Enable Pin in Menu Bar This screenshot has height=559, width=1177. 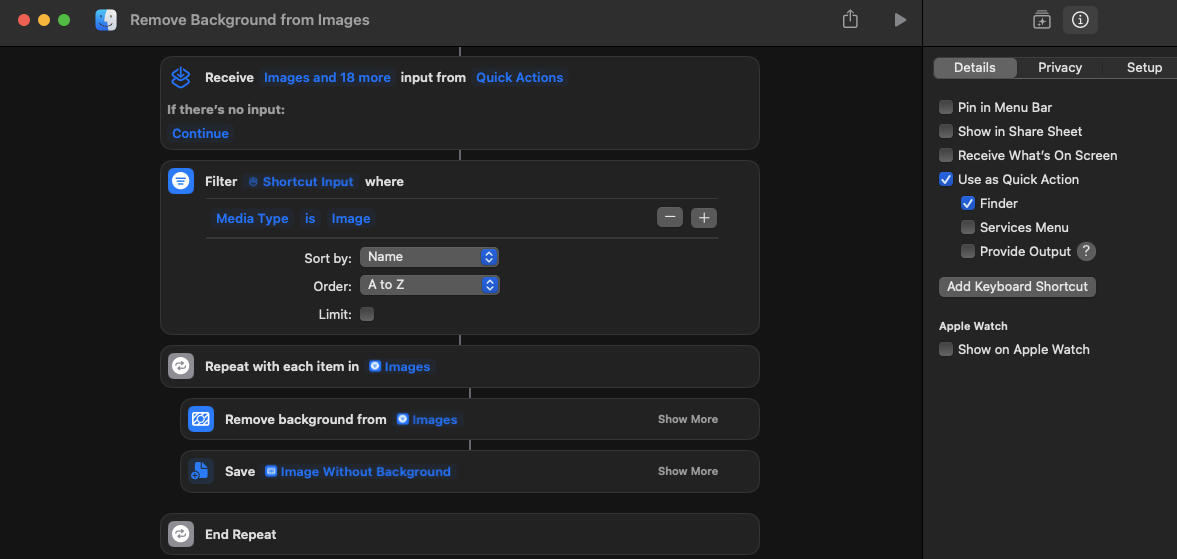(x=946, y=107)
